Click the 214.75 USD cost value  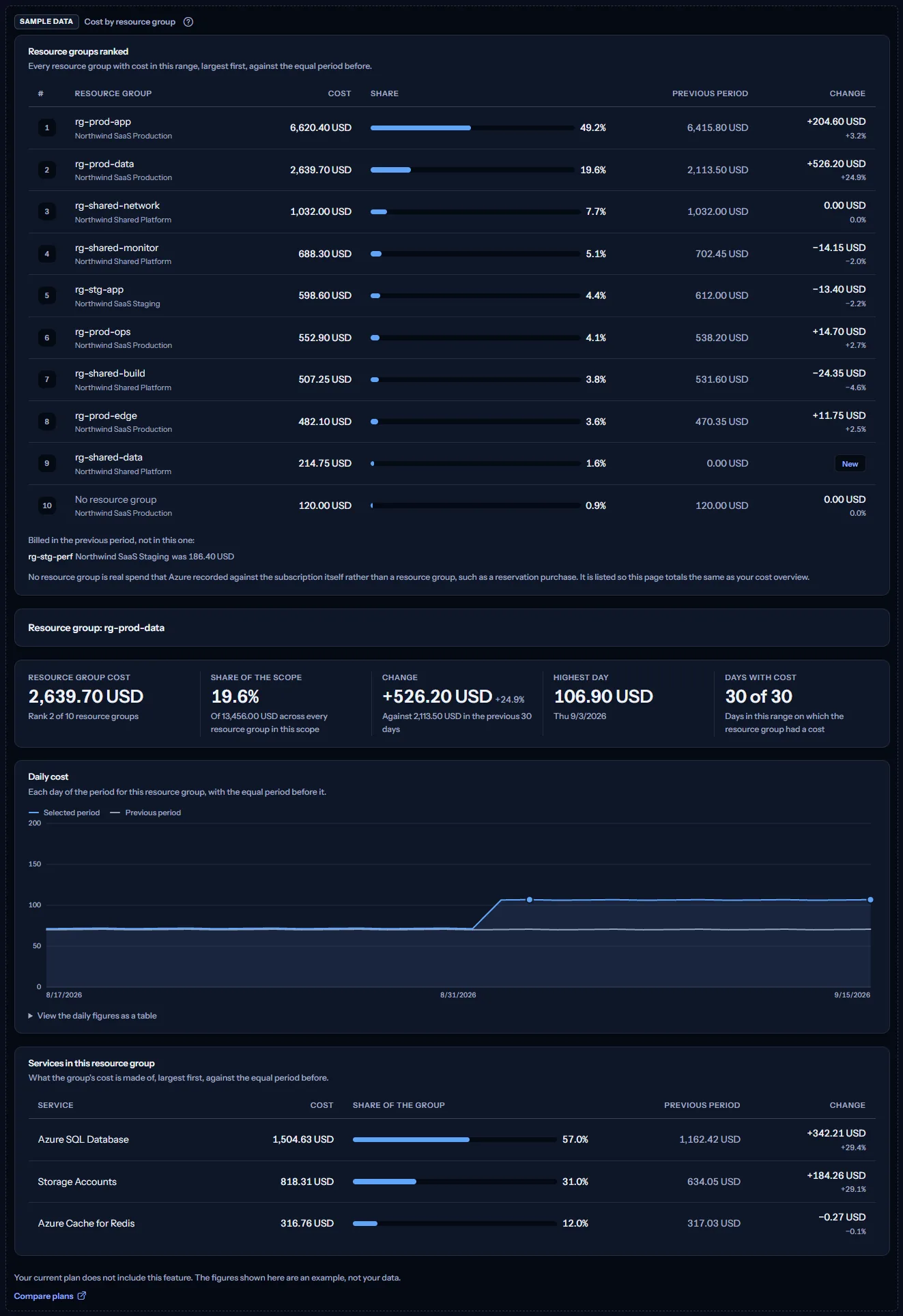tap(325, 463)
